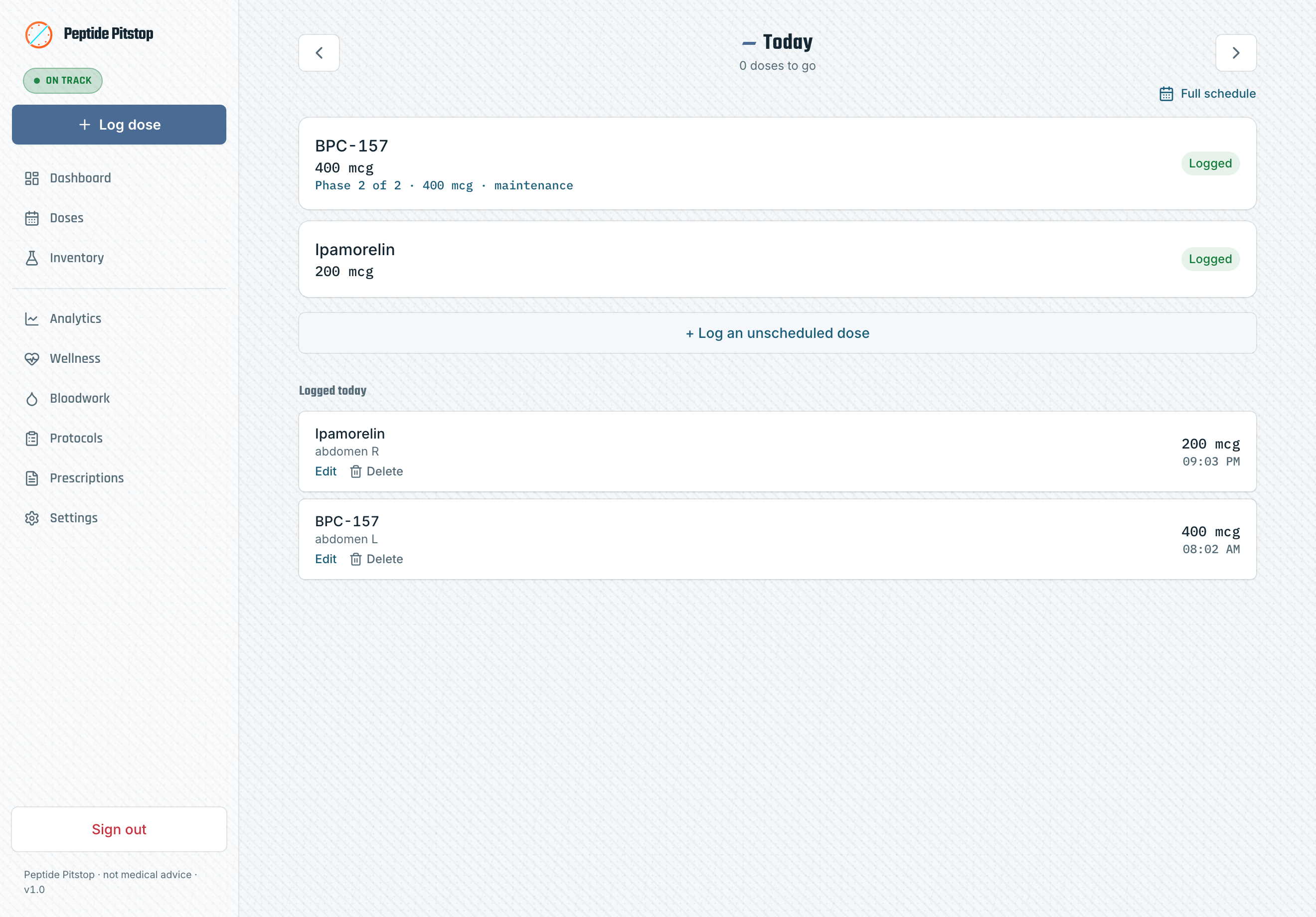Click the Ipamorelin scheduled dose title
This screenshot has height=917, width=1316.
pyautogui.click(x=355, y=250)
